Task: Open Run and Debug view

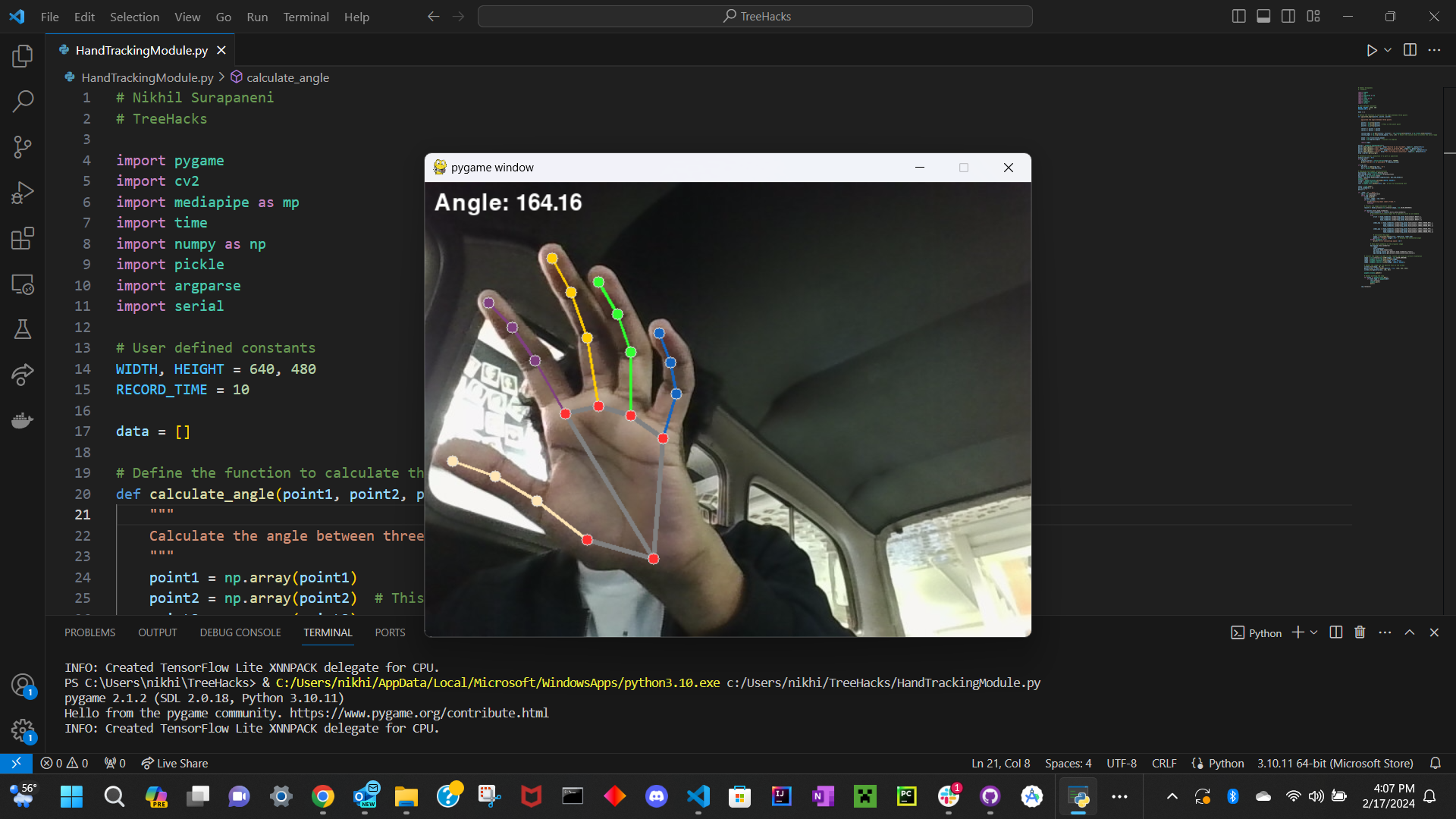Action: pos(23,193)
